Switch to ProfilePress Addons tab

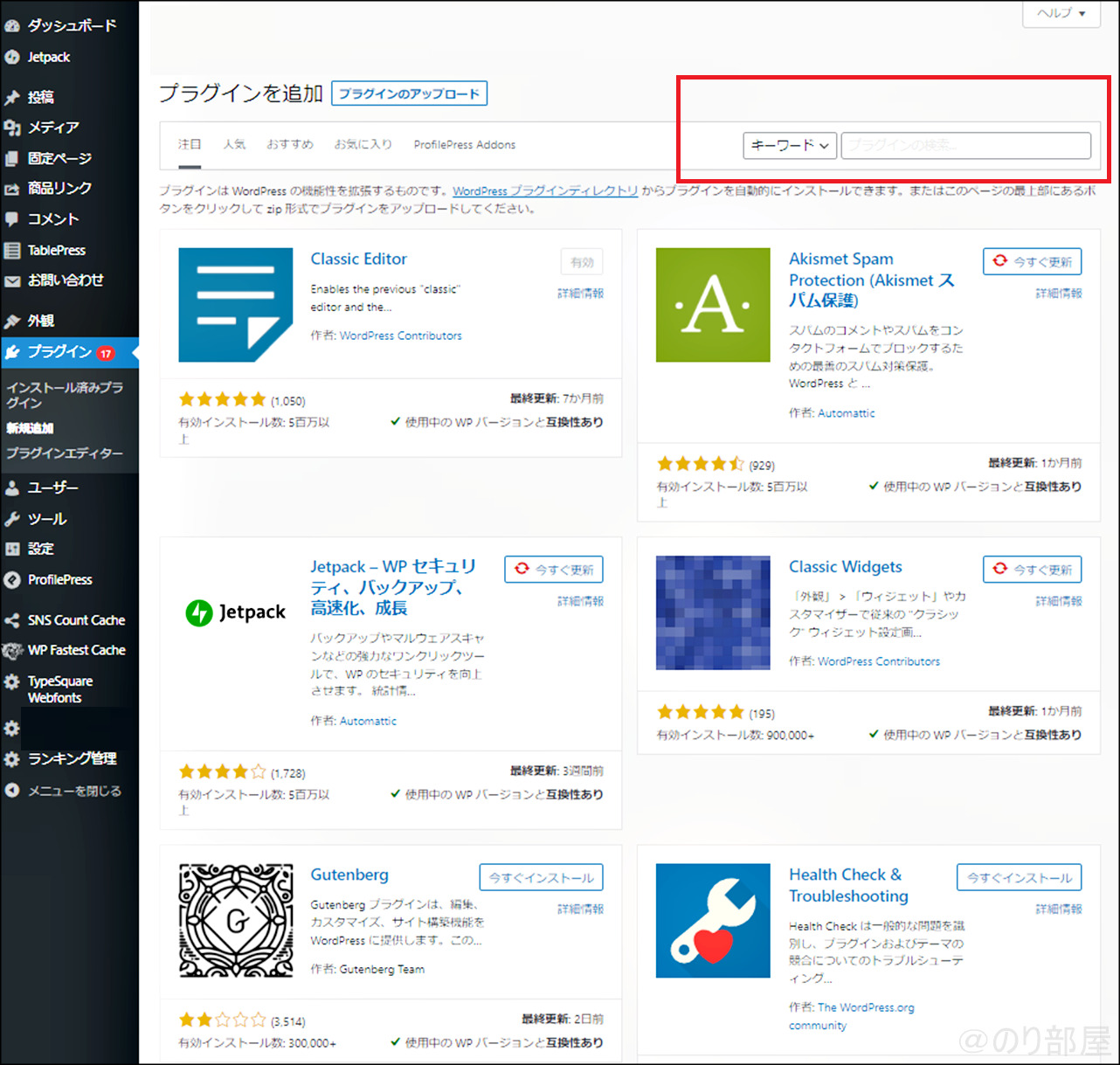[x=465, y=145]
